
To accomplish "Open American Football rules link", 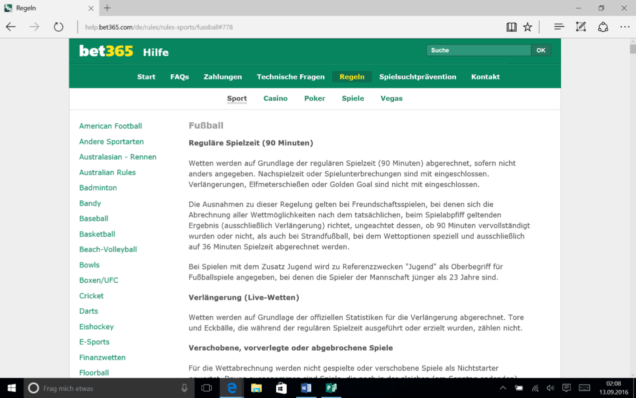I will click(x=110, y=126).
